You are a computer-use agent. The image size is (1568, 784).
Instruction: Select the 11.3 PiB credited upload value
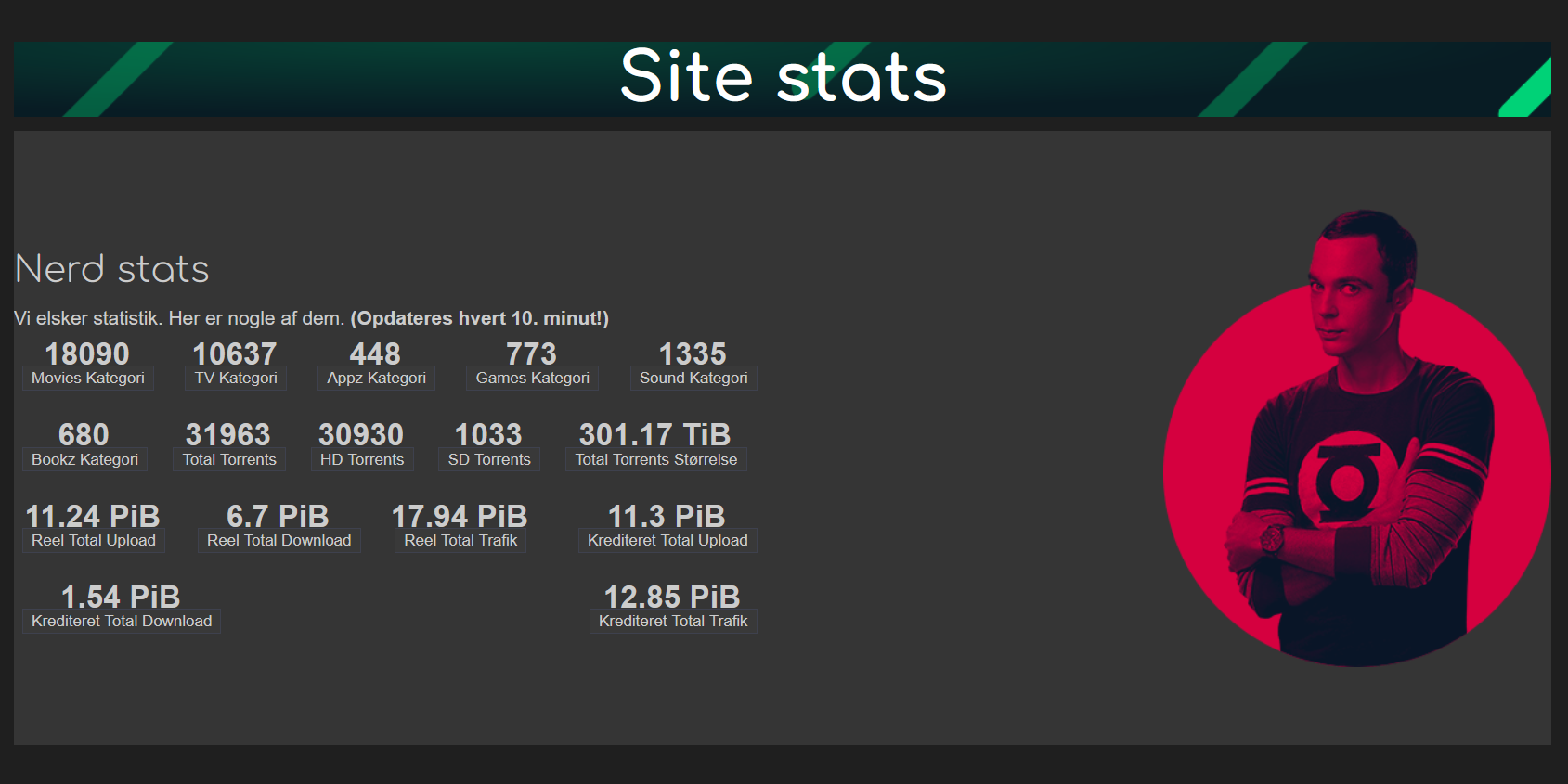coord(667,516)
